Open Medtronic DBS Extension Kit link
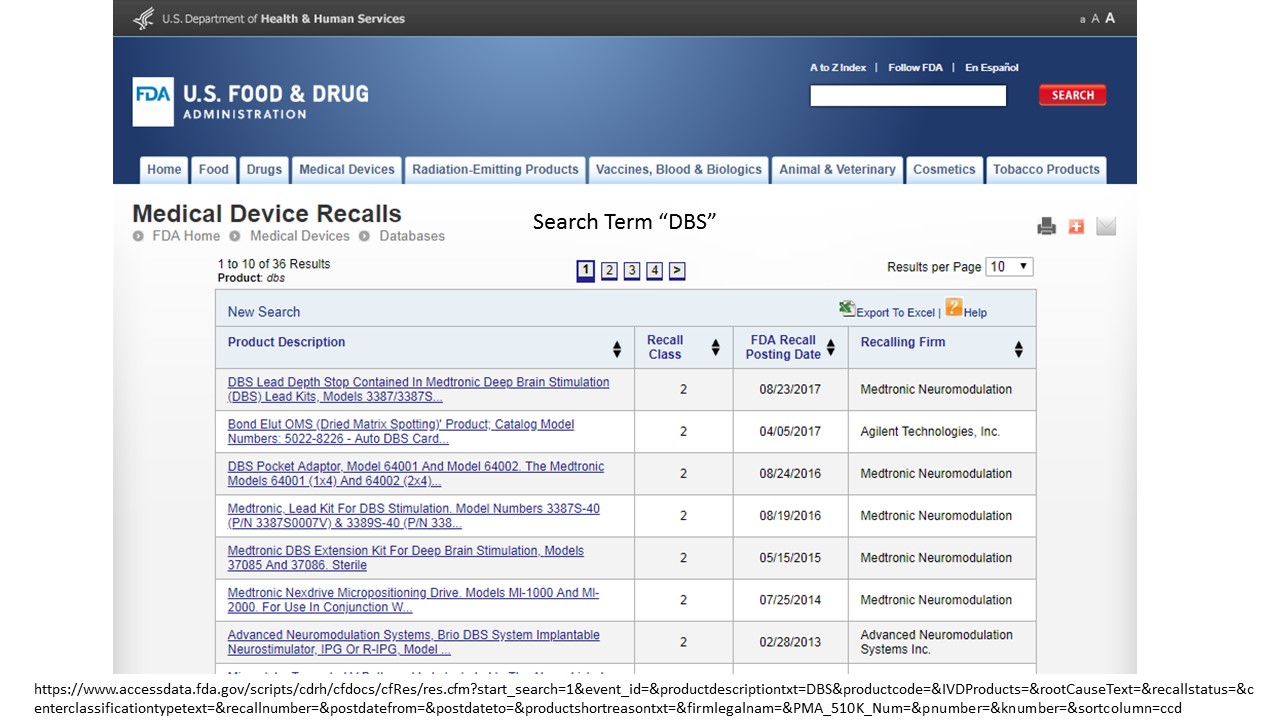Image resolution: width=1280 pixels, height=720 pixels. pos(406,557)
